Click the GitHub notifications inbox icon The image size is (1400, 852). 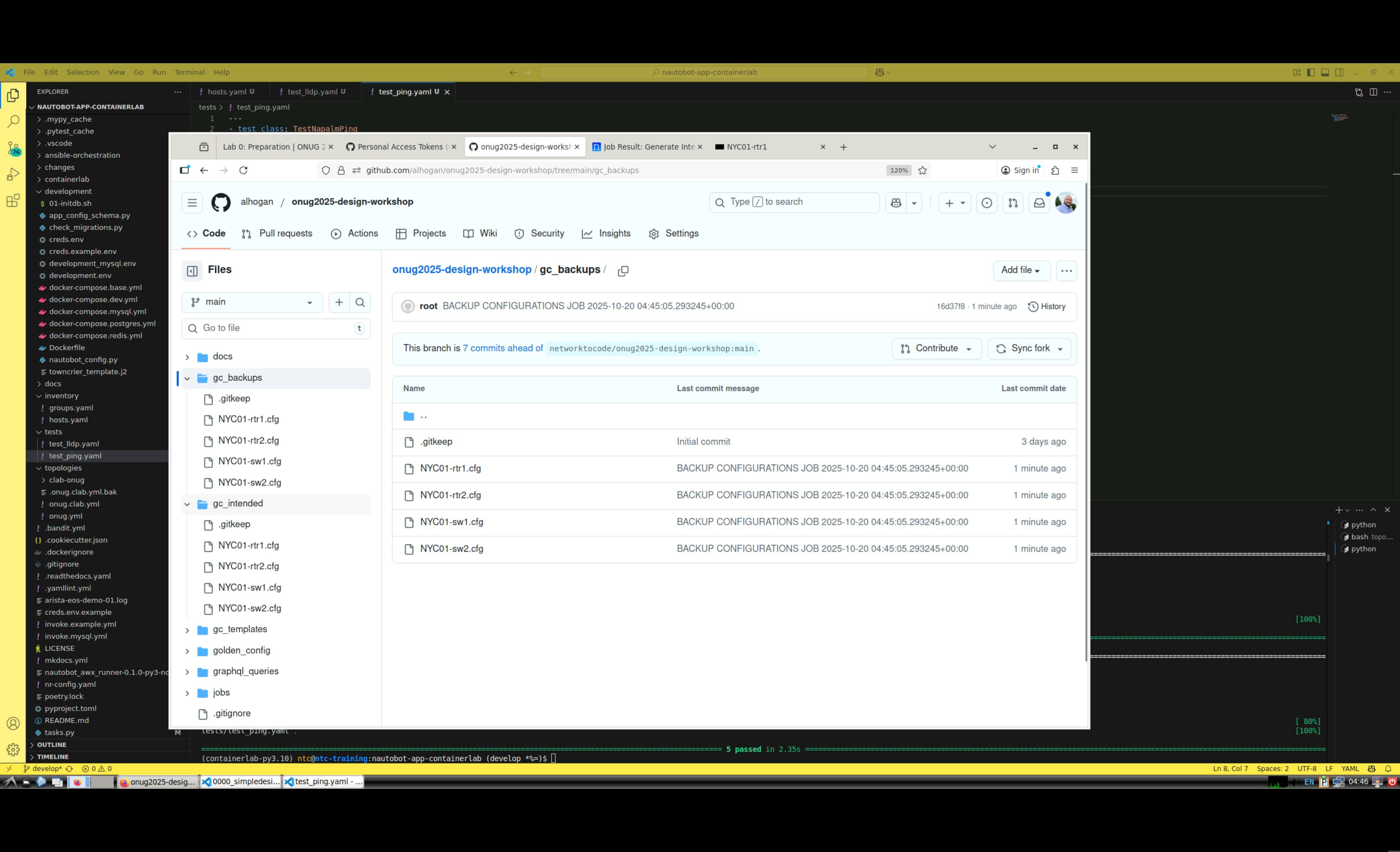1039,203
